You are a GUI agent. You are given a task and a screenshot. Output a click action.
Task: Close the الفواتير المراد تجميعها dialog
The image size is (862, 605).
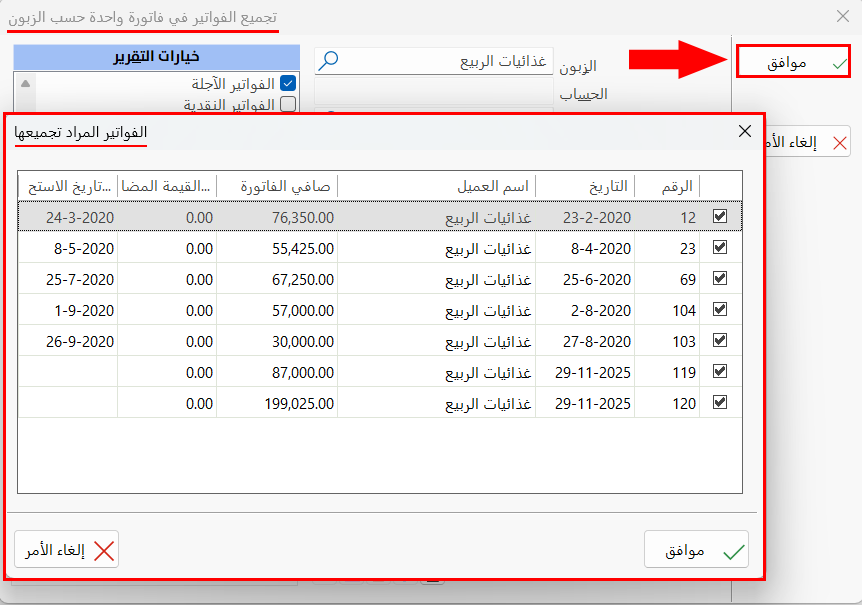pos(744,132)
